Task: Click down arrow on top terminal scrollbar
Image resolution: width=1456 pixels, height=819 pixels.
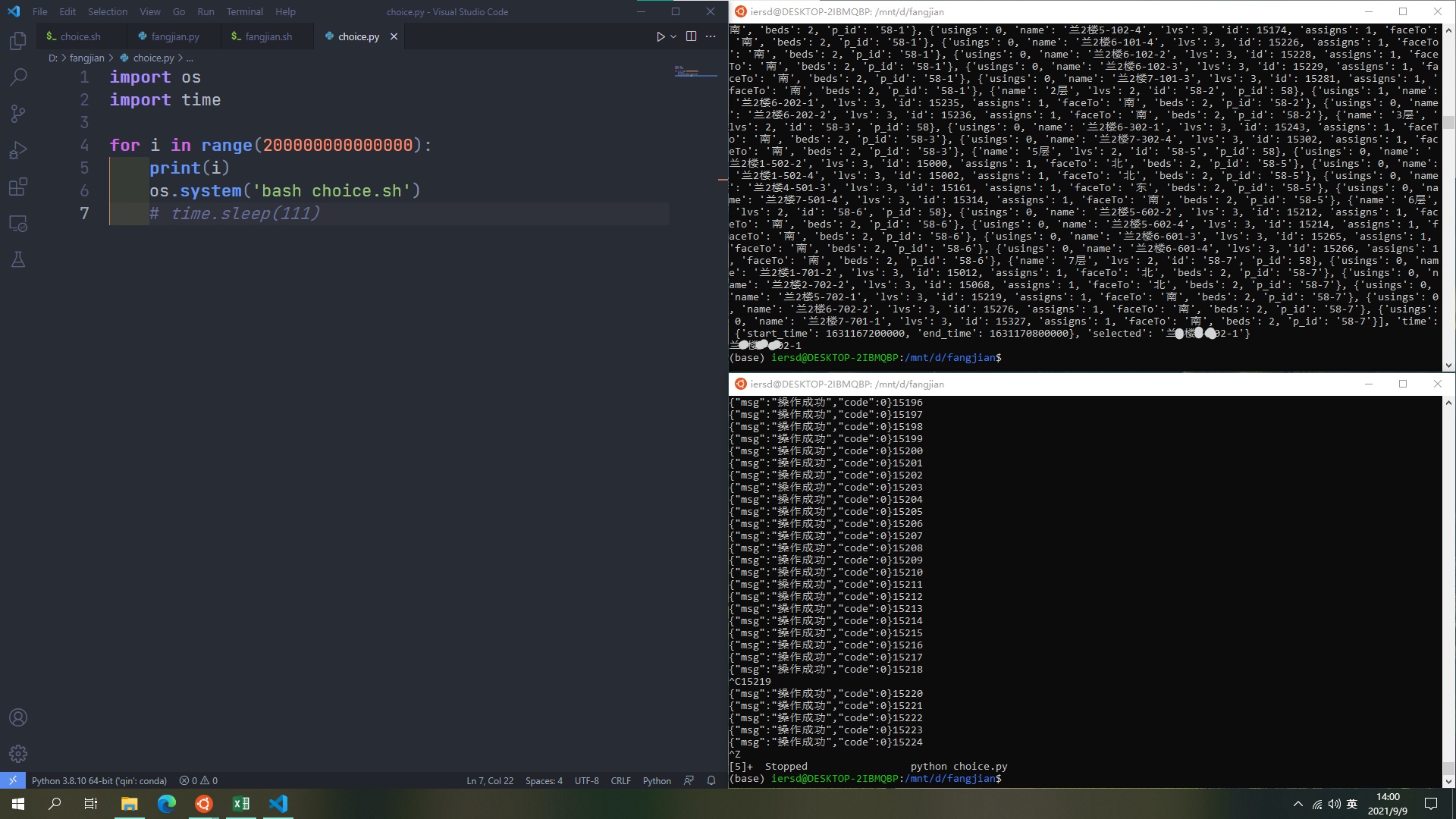Action: pyautogui.click(x=1448, y=365)
